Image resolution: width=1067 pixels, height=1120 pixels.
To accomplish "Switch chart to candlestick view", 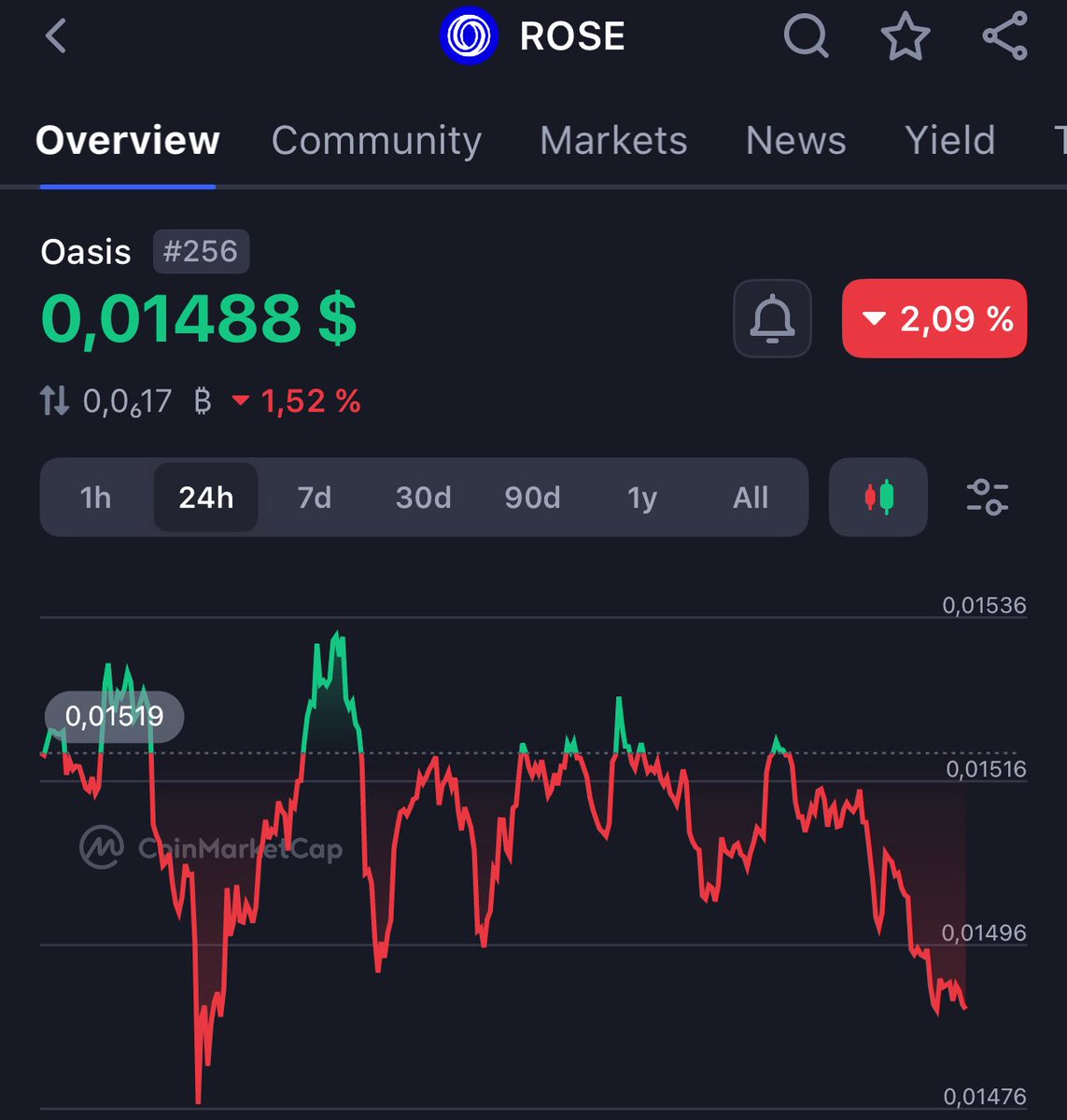I will [x=877, y=497].
